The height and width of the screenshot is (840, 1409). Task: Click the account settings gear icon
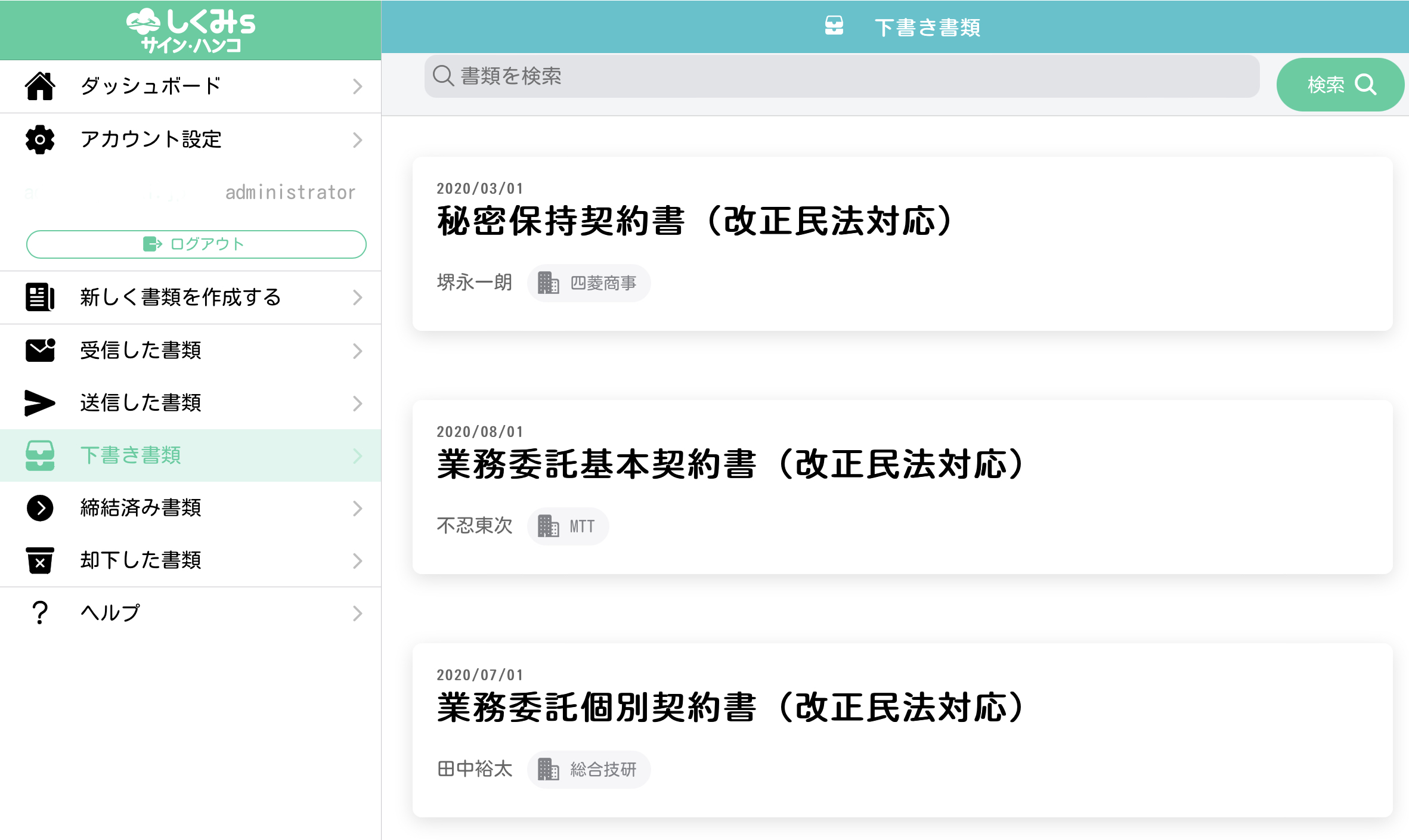pos(40,140)
